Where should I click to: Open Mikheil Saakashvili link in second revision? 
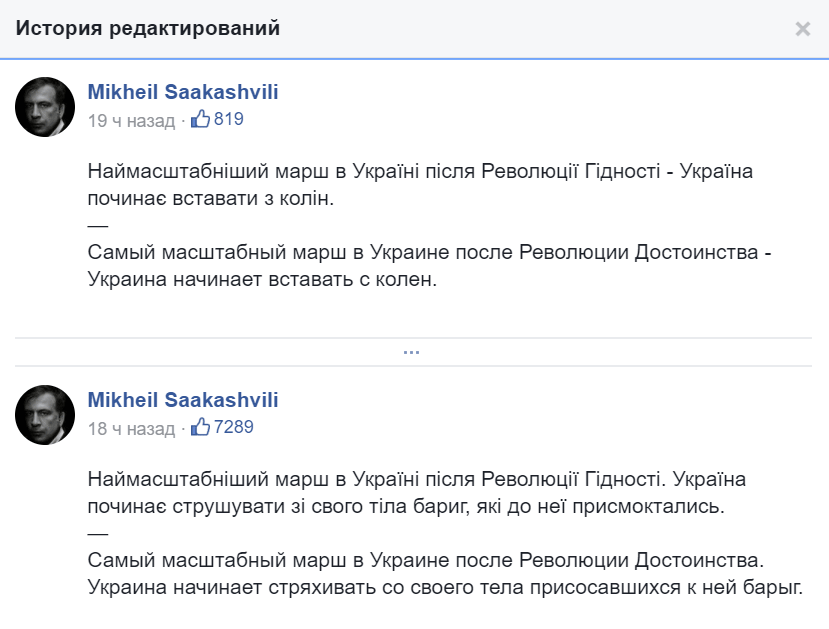[x=183, y=400]
